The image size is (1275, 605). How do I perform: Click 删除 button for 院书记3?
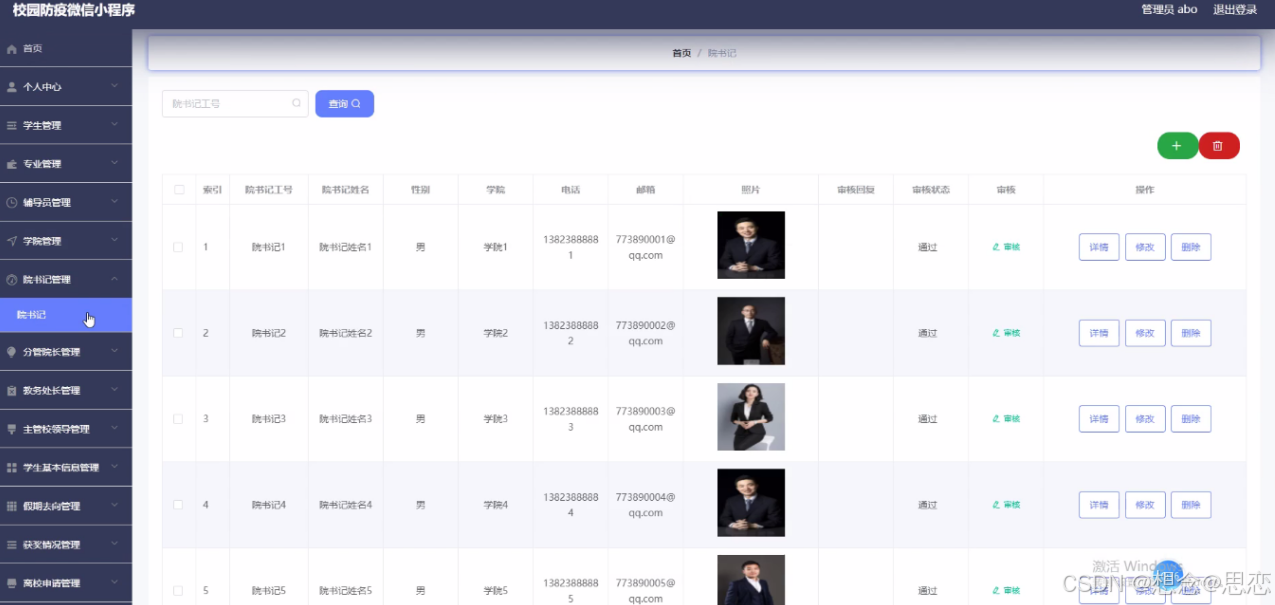pyautogui.click(x=1191, y=419)
